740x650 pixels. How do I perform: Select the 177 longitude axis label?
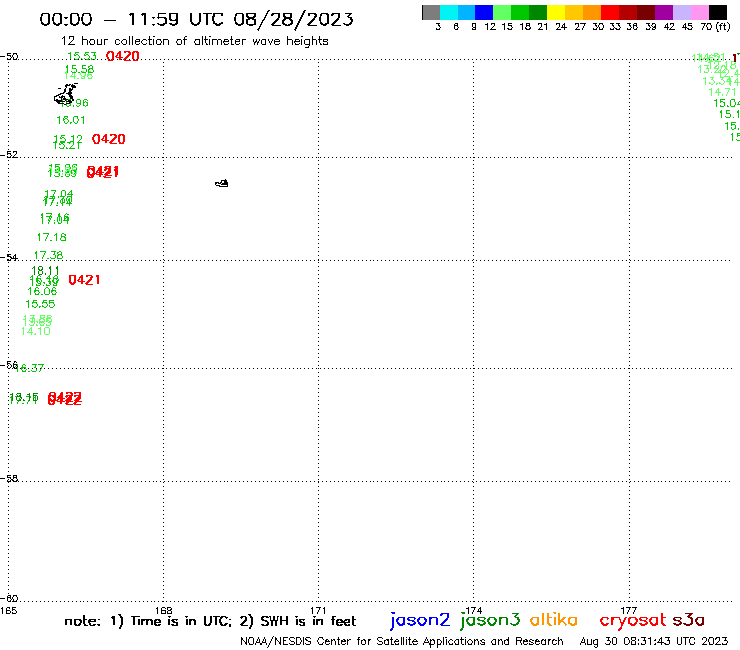tap(629, 610)
